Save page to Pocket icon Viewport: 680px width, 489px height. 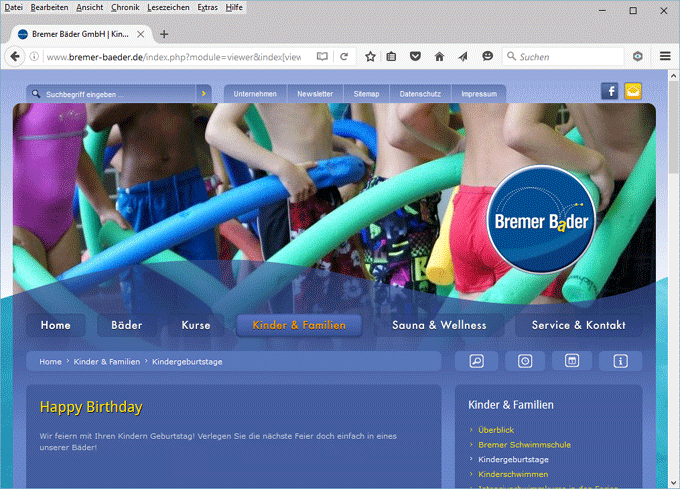415,56
